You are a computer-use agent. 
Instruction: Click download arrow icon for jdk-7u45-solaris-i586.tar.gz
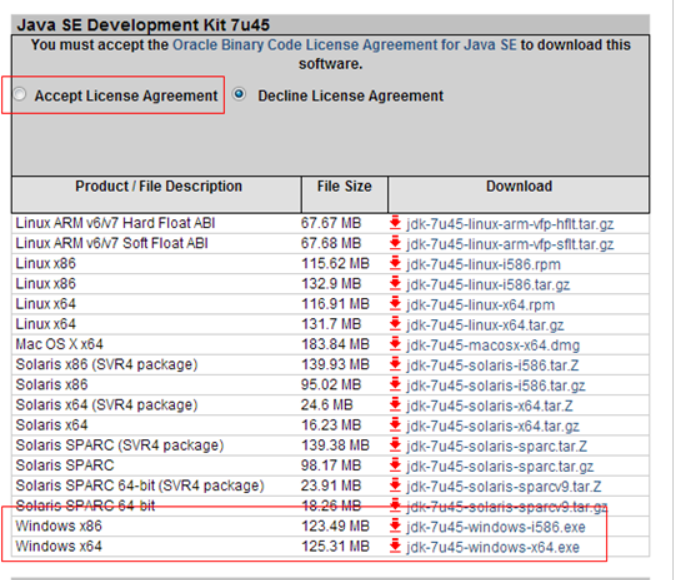pyautogui.click(x=395, y=385)
